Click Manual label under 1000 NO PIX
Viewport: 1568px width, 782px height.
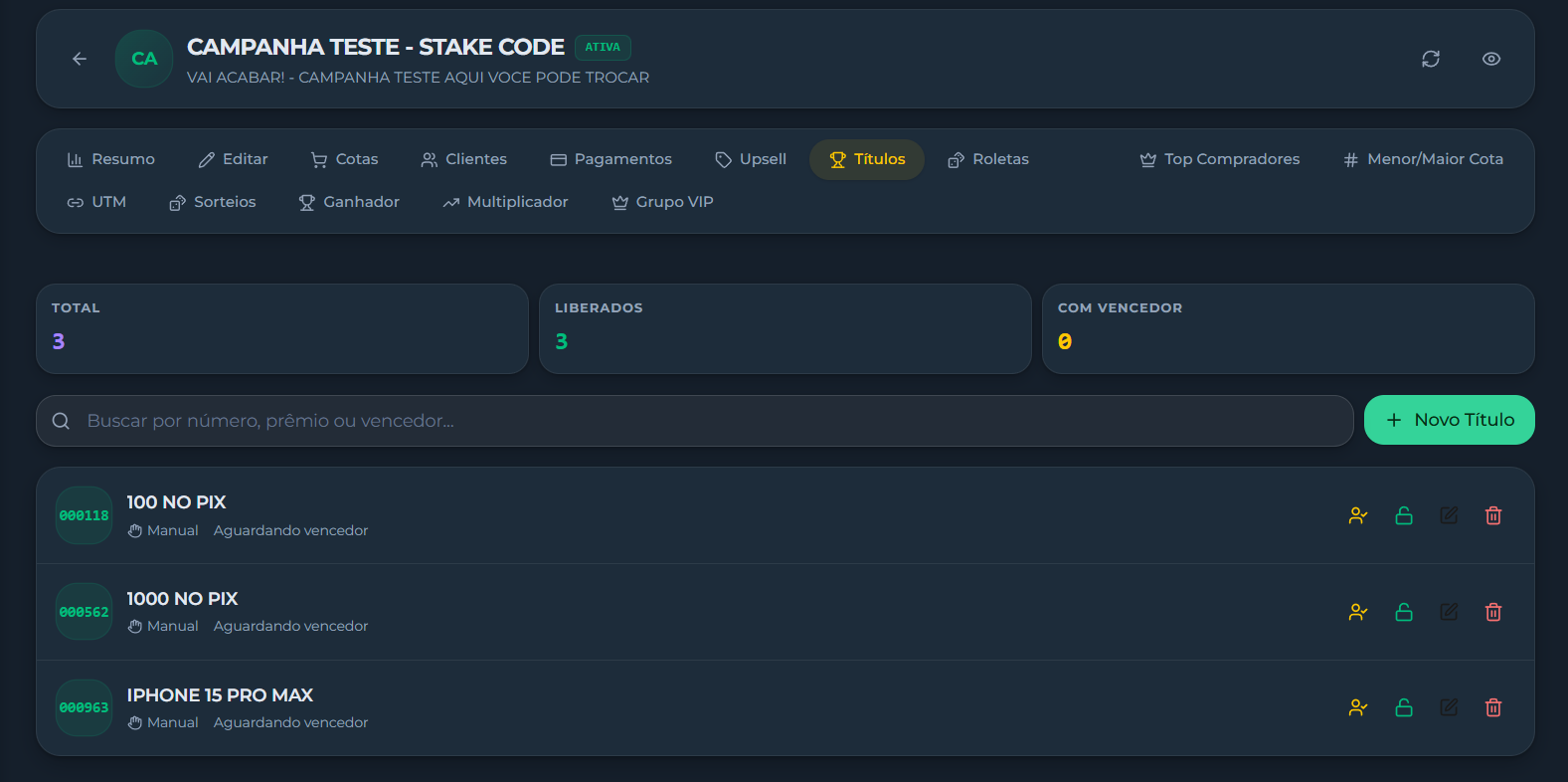[173, 626]
